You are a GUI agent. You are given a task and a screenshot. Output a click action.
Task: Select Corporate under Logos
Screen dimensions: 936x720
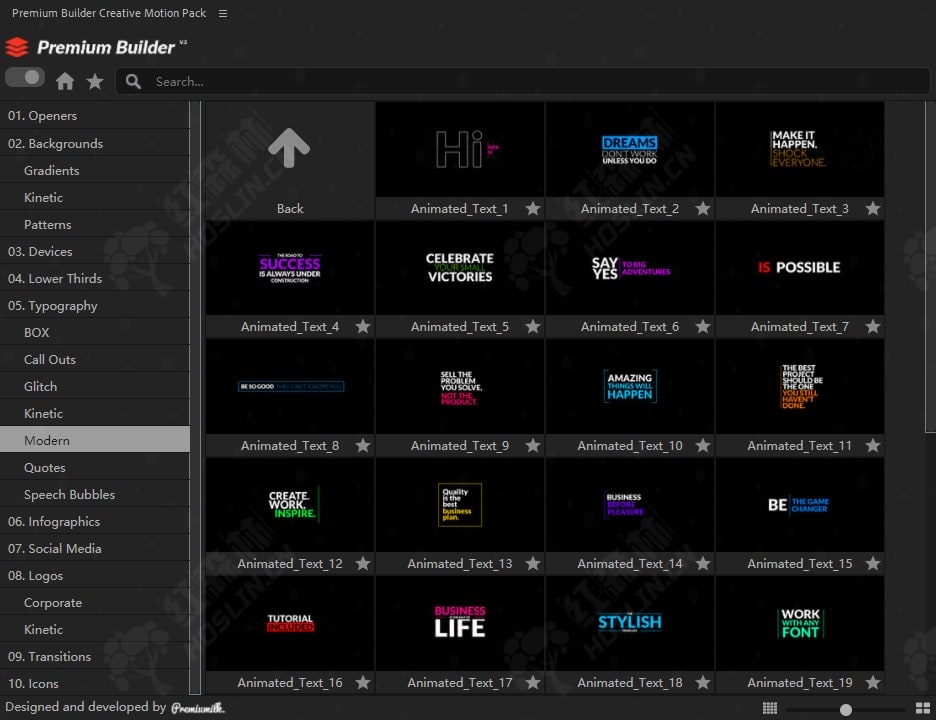click(x=95, y=602)
